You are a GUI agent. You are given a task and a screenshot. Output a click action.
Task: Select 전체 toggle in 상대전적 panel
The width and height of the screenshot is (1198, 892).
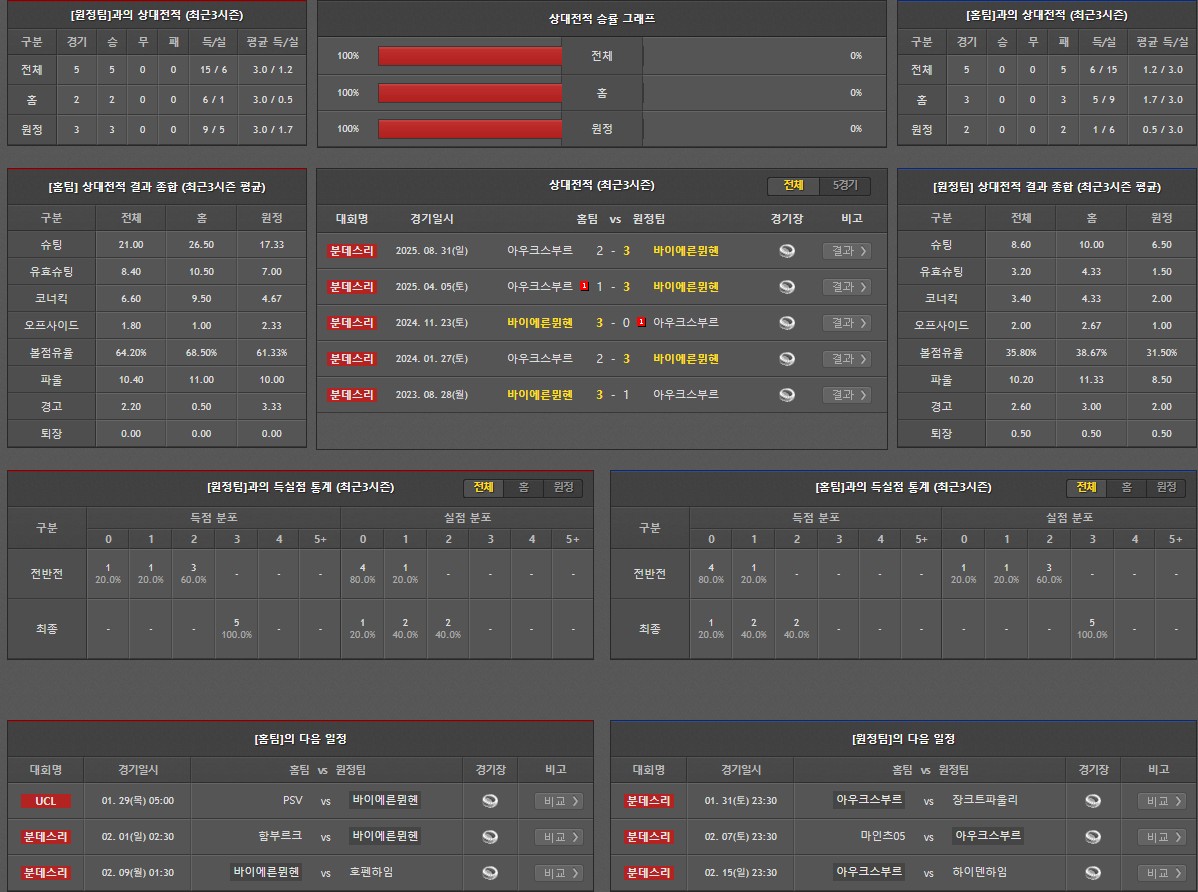(793, 186)
